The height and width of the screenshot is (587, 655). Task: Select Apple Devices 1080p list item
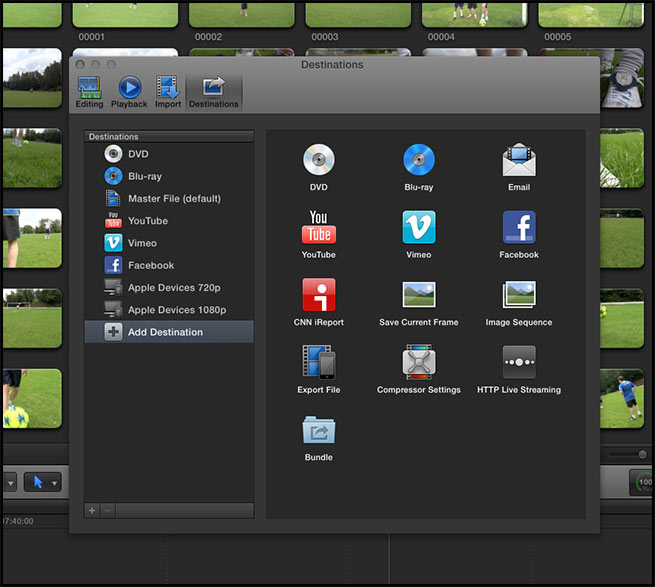click(169, 310)
